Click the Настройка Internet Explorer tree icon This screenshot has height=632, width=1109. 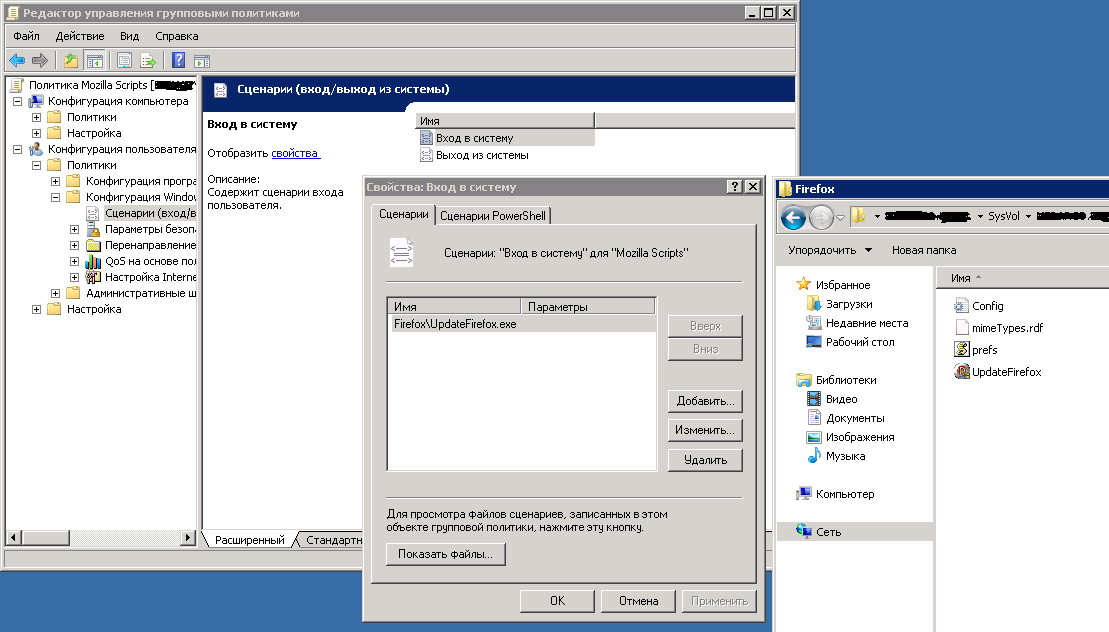coord(93,277)
